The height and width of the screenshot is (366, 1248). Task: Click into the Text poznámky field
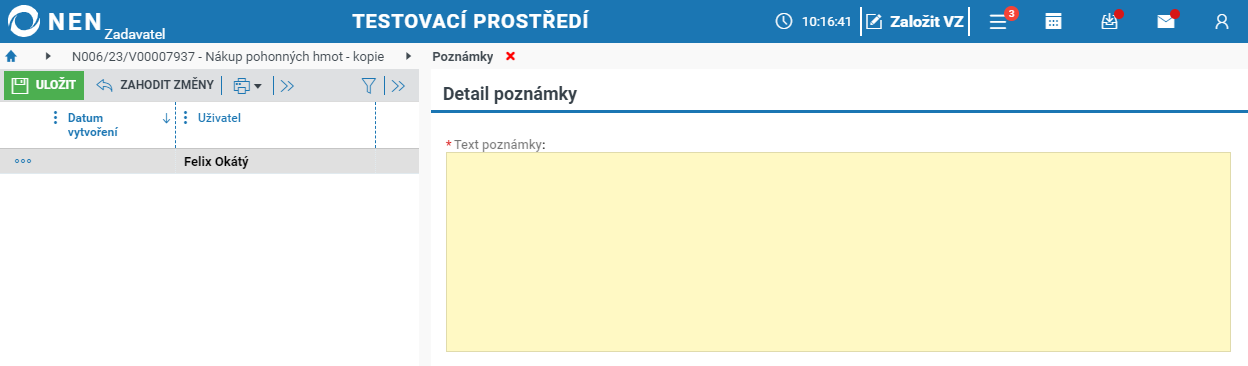click(838, 252)
